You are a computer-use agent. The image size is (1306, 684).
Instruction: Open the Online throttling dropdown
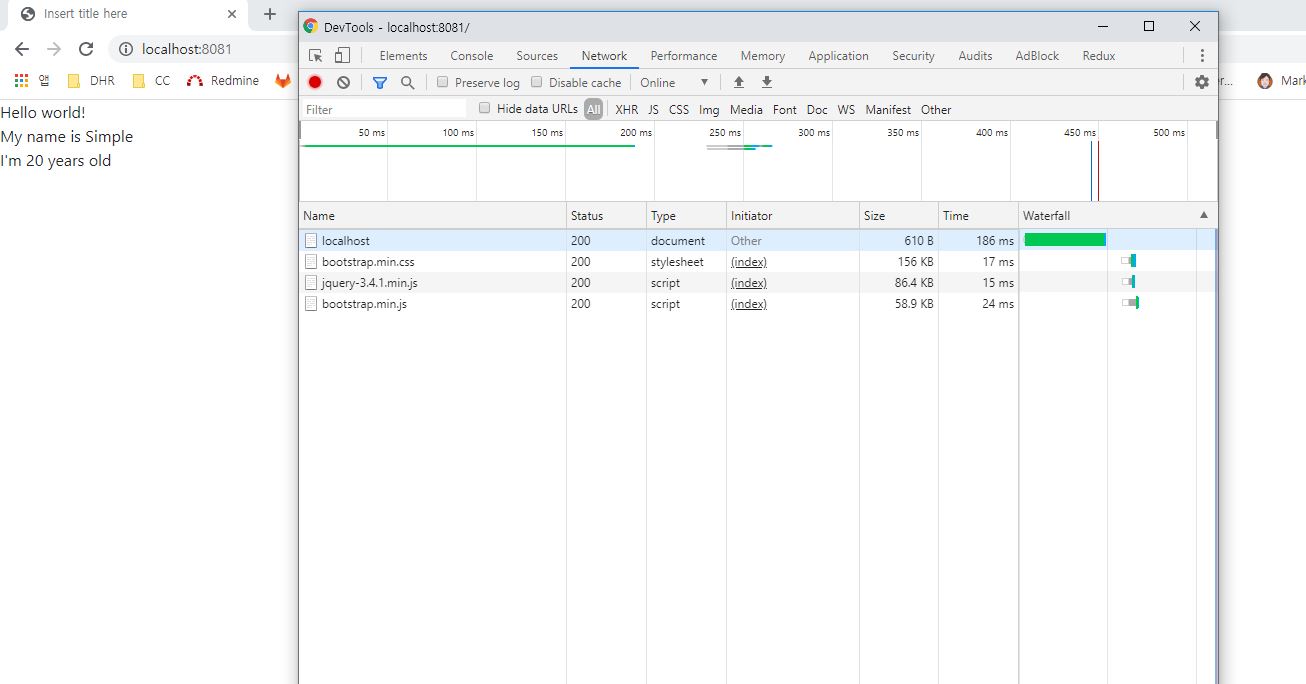coord(675,82)
